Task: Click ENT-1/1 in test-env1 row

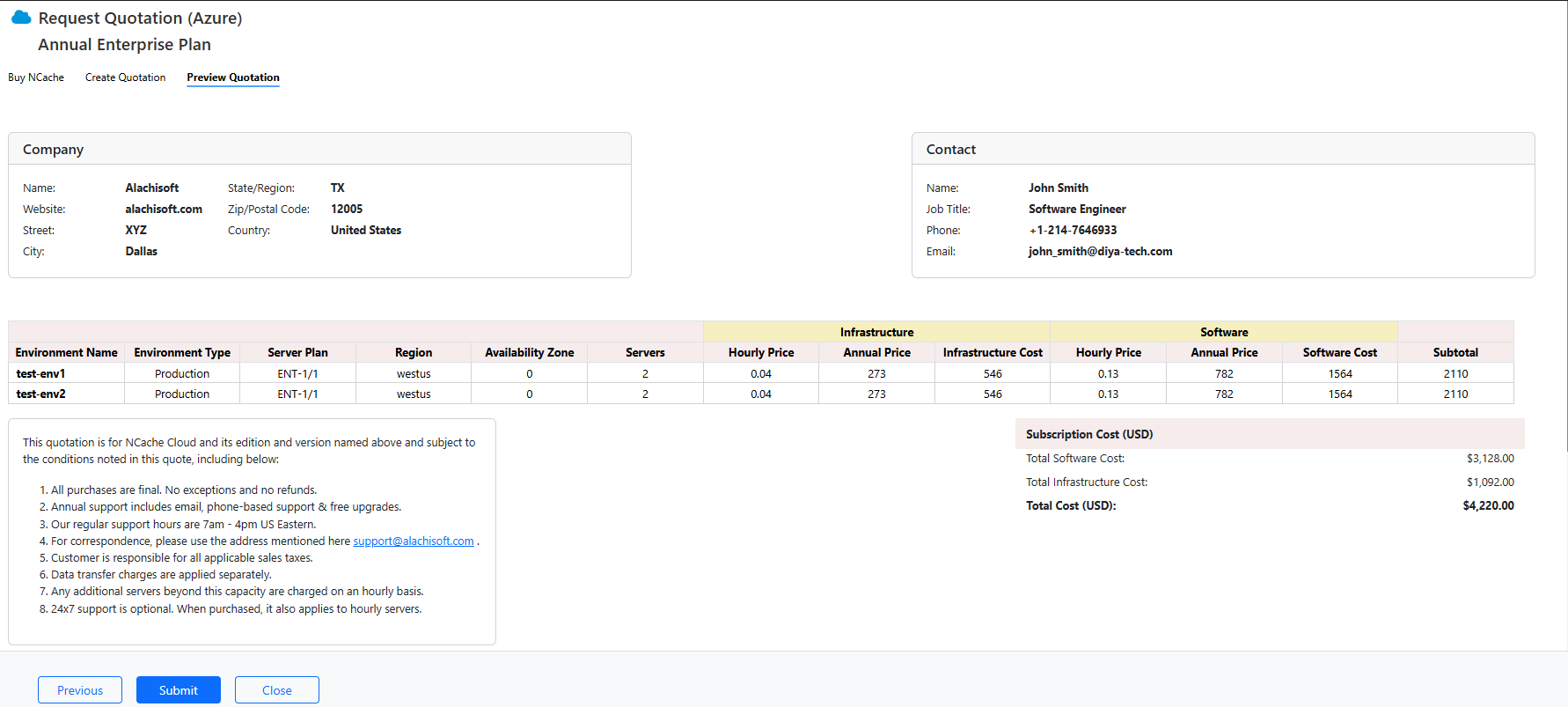Action: (x=297, y=373)
